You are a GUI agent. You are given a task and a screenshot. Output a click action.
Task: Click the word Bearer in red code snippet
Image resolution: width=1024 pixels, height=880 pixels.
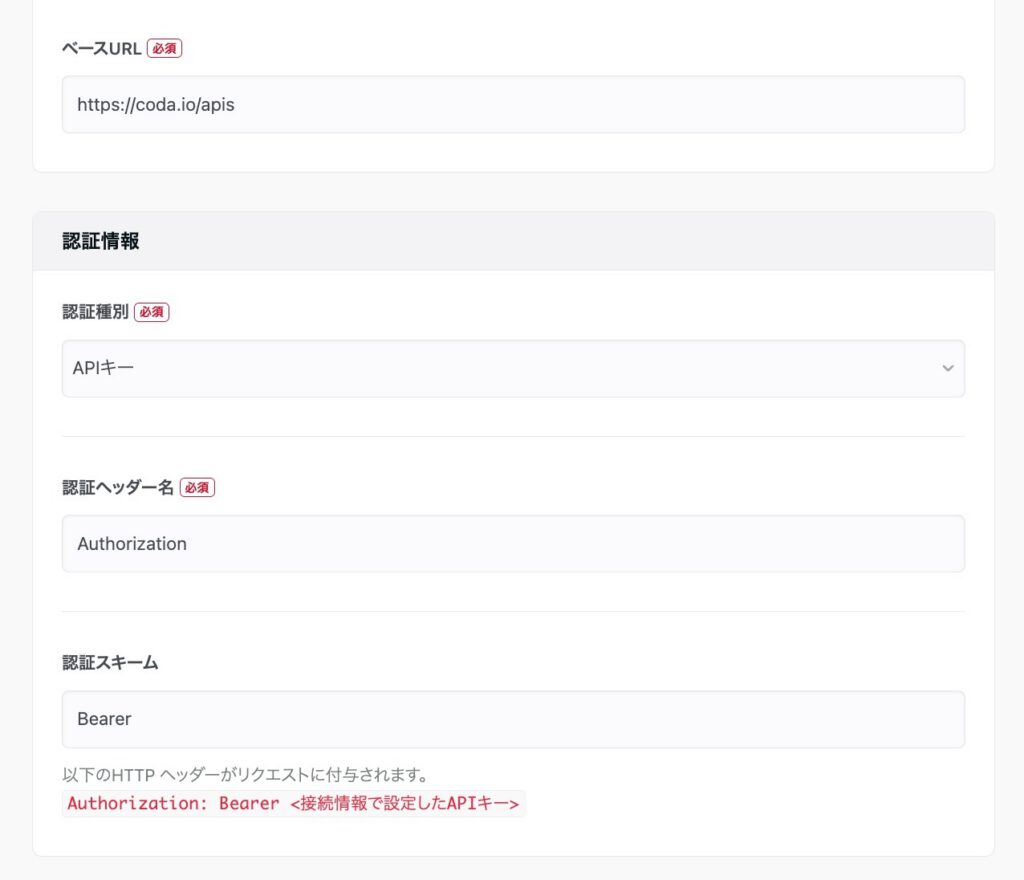pos(249,803)
